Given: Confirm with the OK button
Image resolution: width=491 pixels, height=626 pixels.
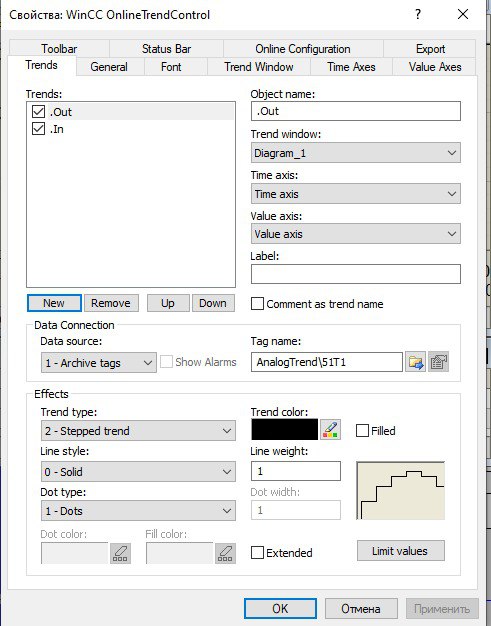Looking at the screenshot, I should [x=280, y=608].
